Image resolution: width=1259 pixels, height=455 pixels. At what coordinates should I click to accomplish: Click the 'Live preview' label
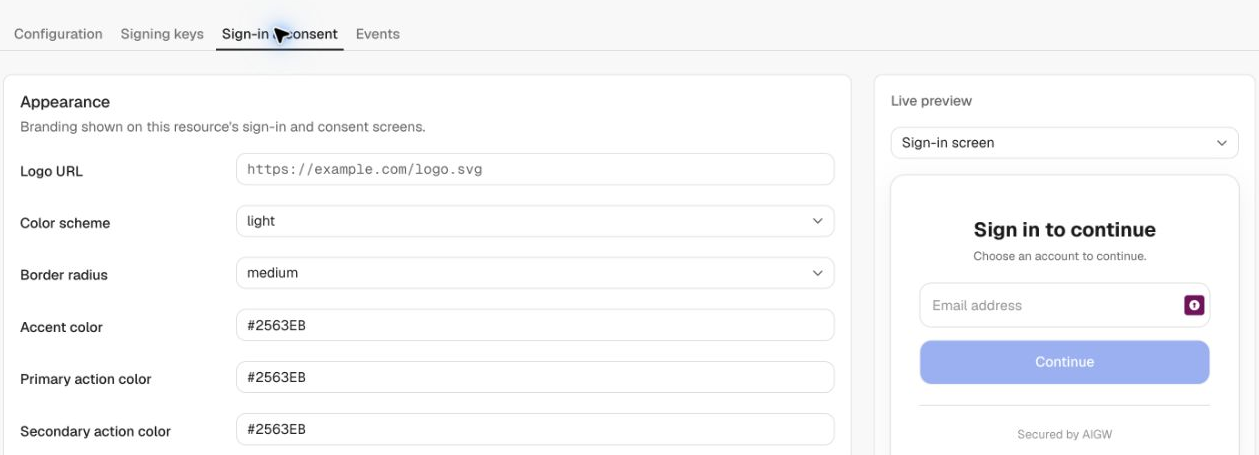point(931,101)
